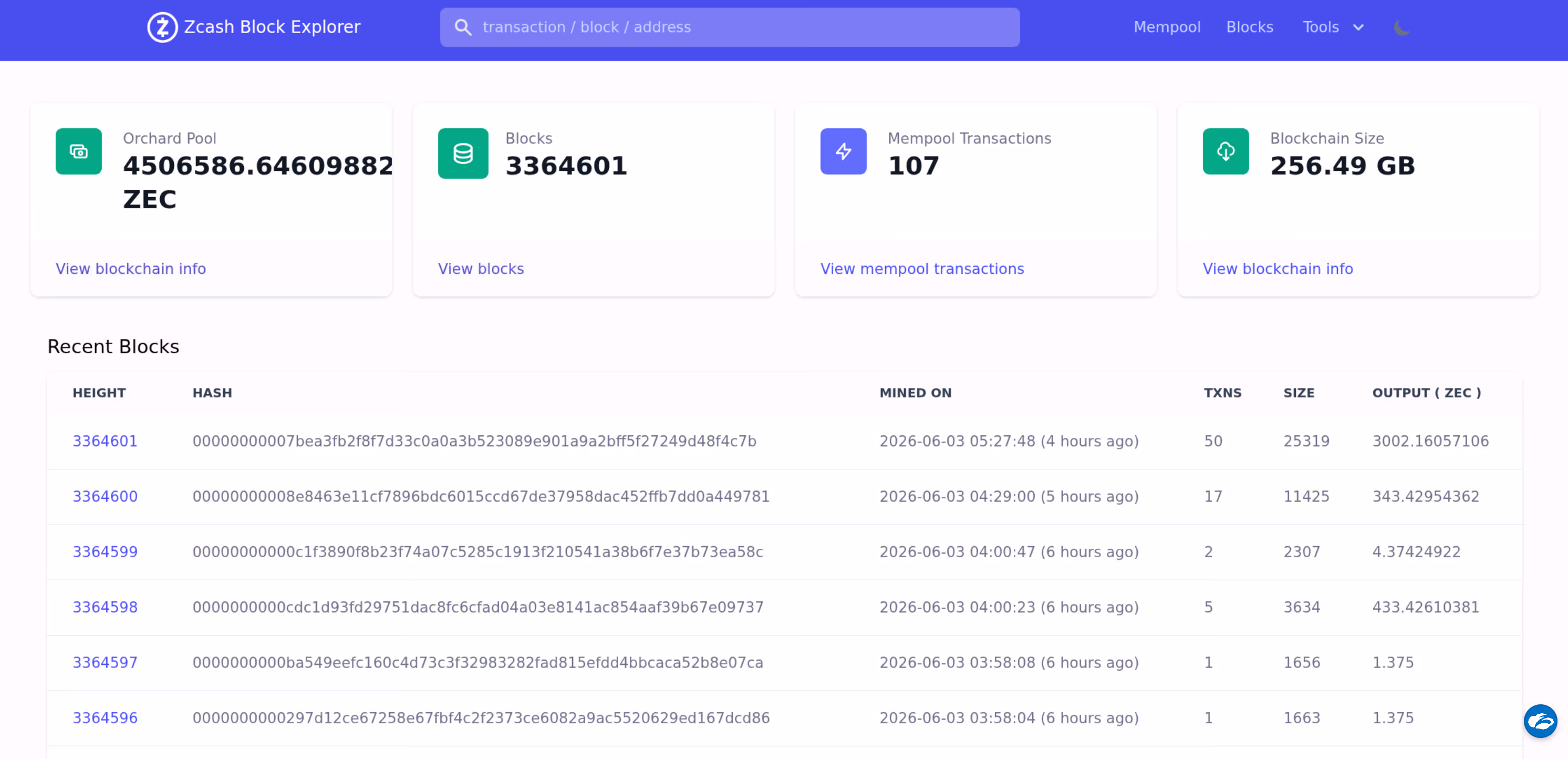Click mined time 2026-06-03 04:29:00
The width and height of the screenshot is (1568, 759).
tap(1009, 497)
